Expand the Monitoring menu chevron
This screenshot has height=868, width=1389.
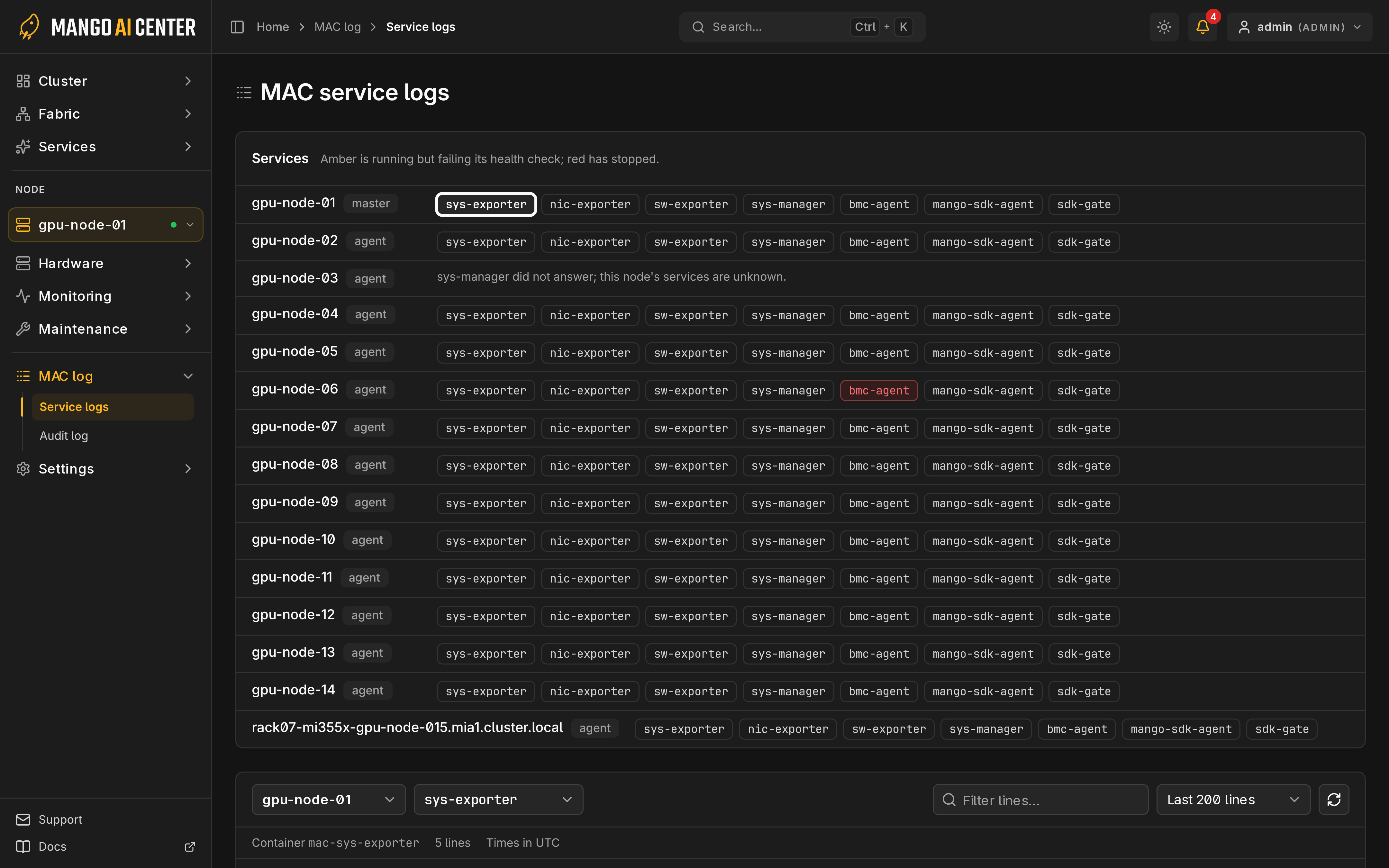click(188, 296)
